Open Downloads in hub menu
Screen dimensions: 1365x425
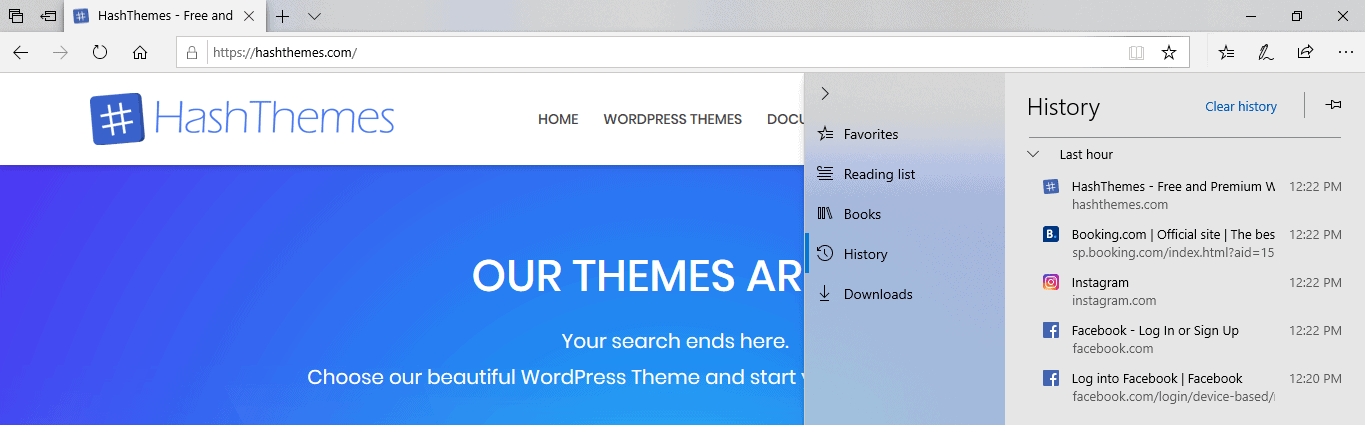(904, 294)
